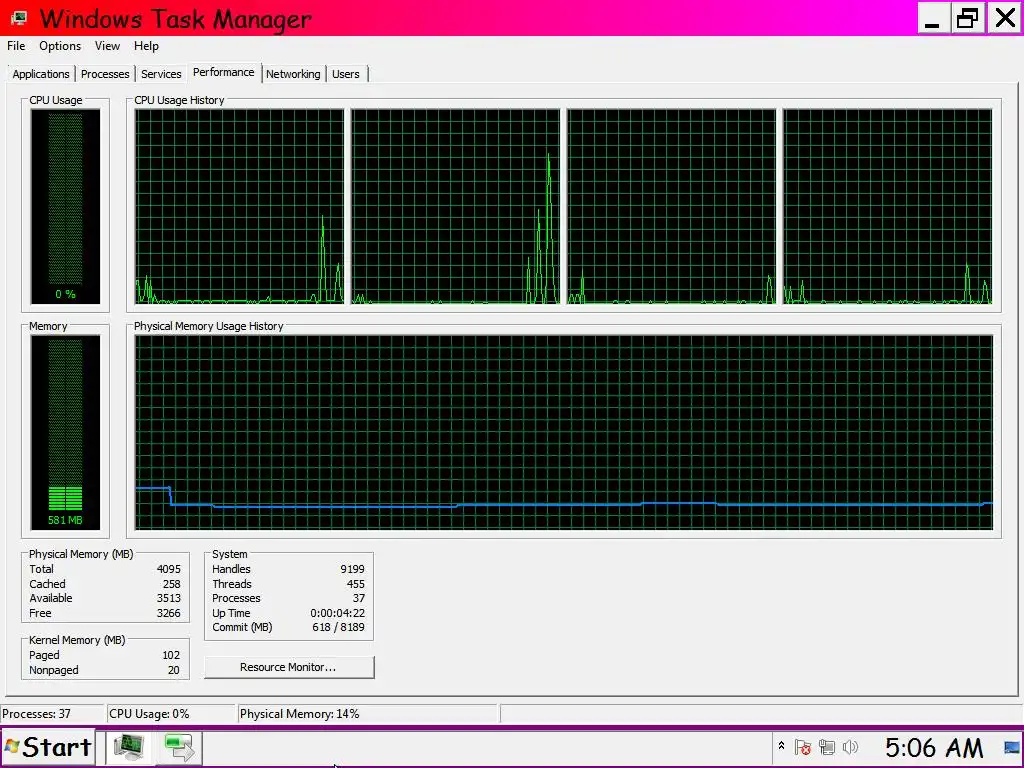Viewport: 1024px width, 768px height.
Task: Click the Memory 581 MB meter
Action: click(65, 432)
